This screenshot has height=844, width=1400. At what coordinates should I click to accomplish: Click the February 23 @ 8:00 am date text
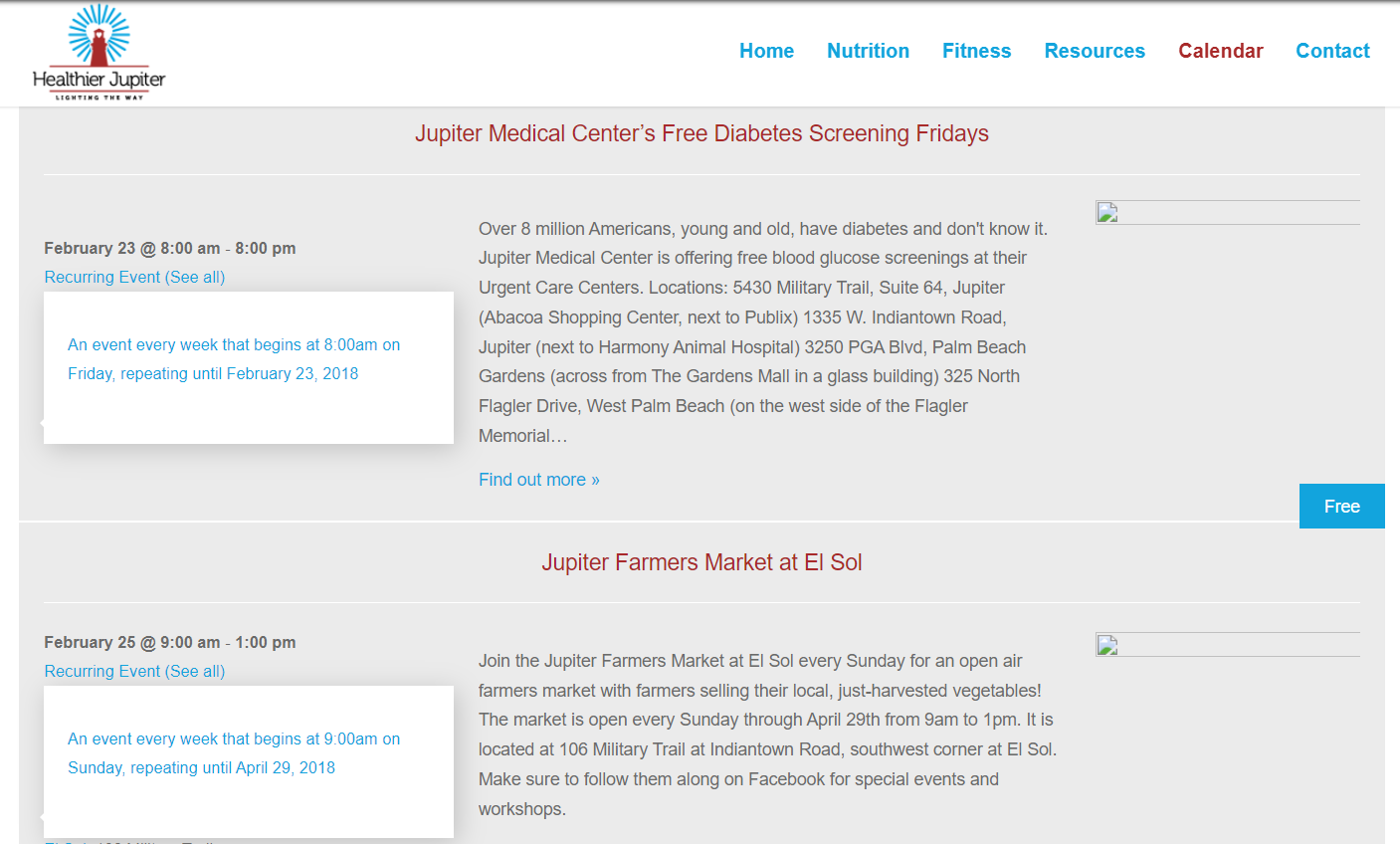click(x=170, y=248)
